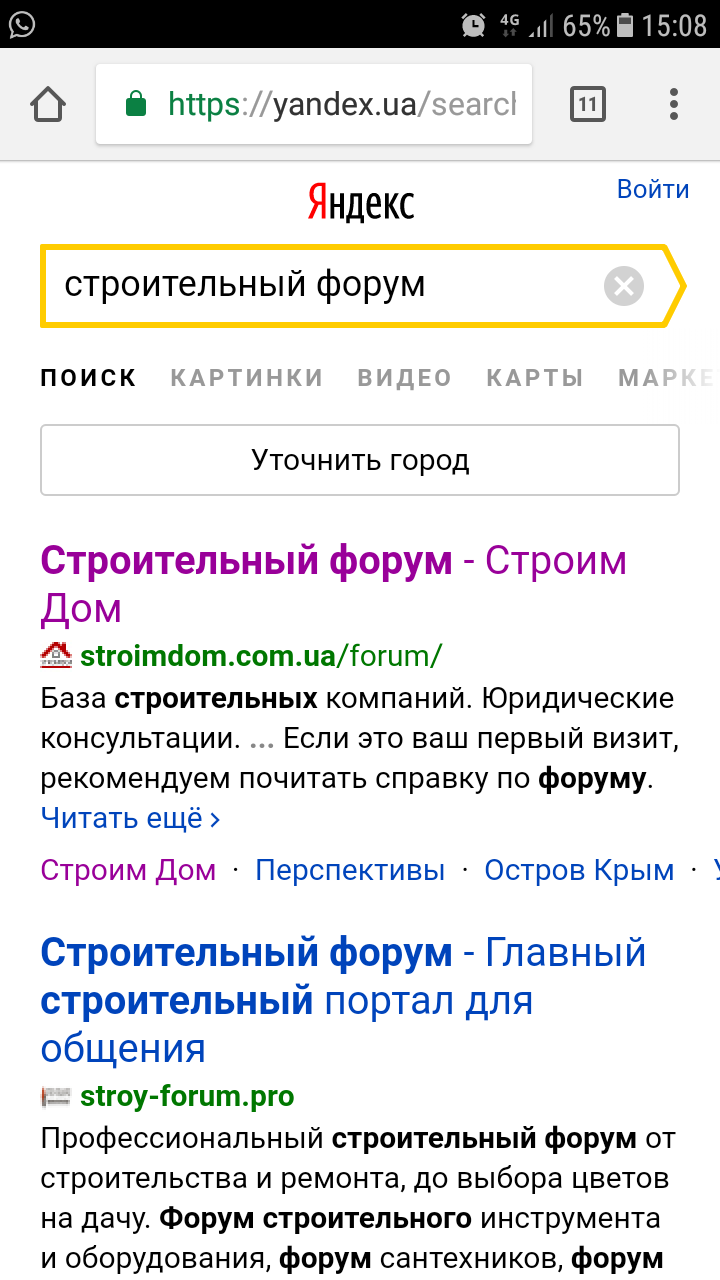The image size is (720, 1280).
Task: Select the Поиск tab
Action: click(89, 378)
